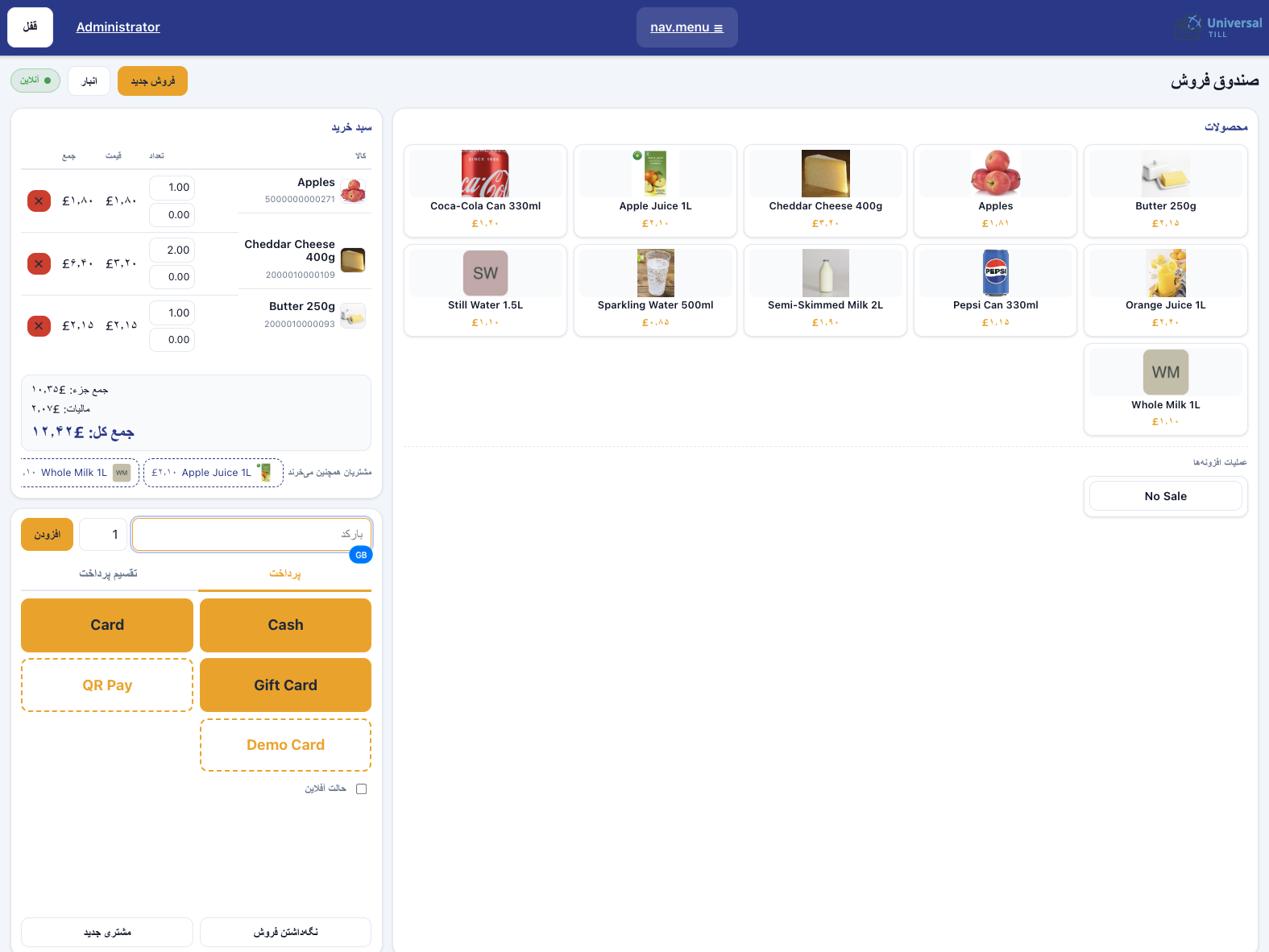Image resolution: width=1269 pixels, height=952 pixels.
Task: Add Coca-Cola Can 330ml product tile
Action: point(485,191)
